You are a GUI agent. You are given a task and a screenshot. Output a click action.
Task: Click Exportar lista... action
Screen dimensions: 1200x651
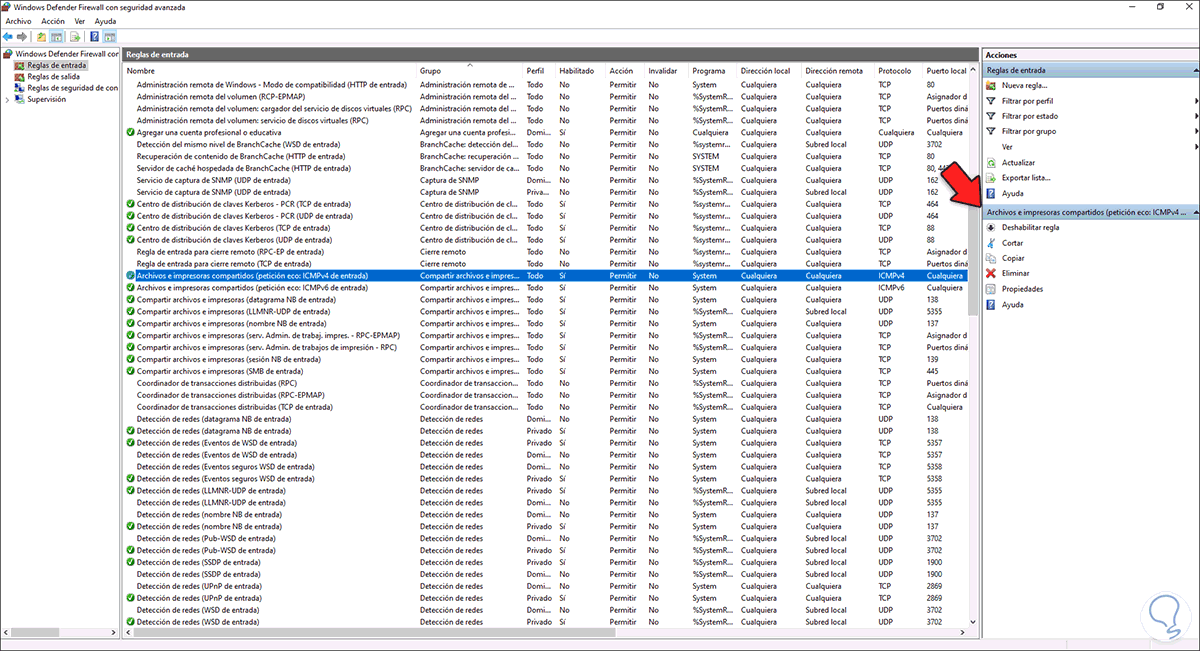click(1026, 177)
